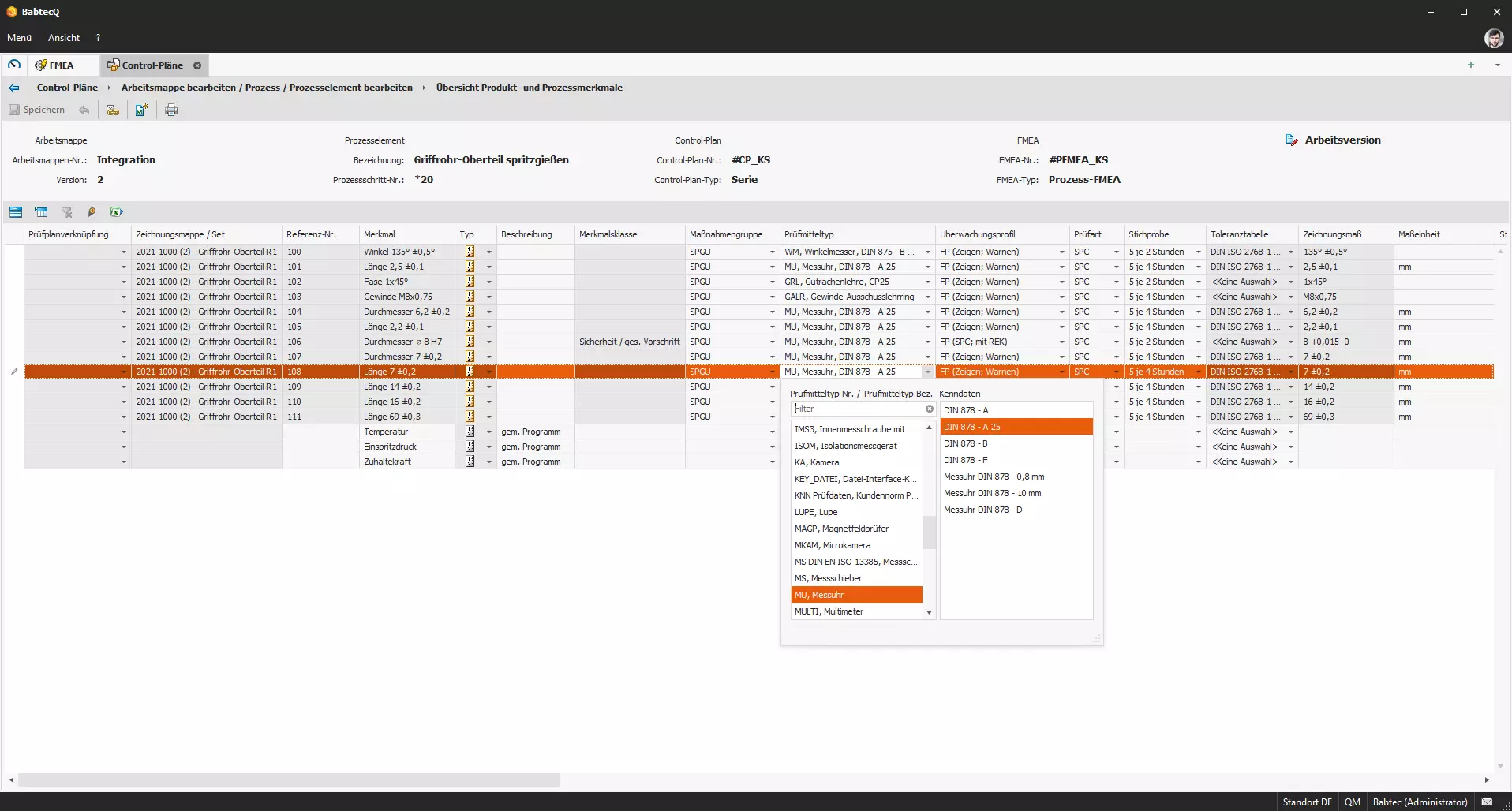Click the clear filter funnel icon

coord(66,212)
